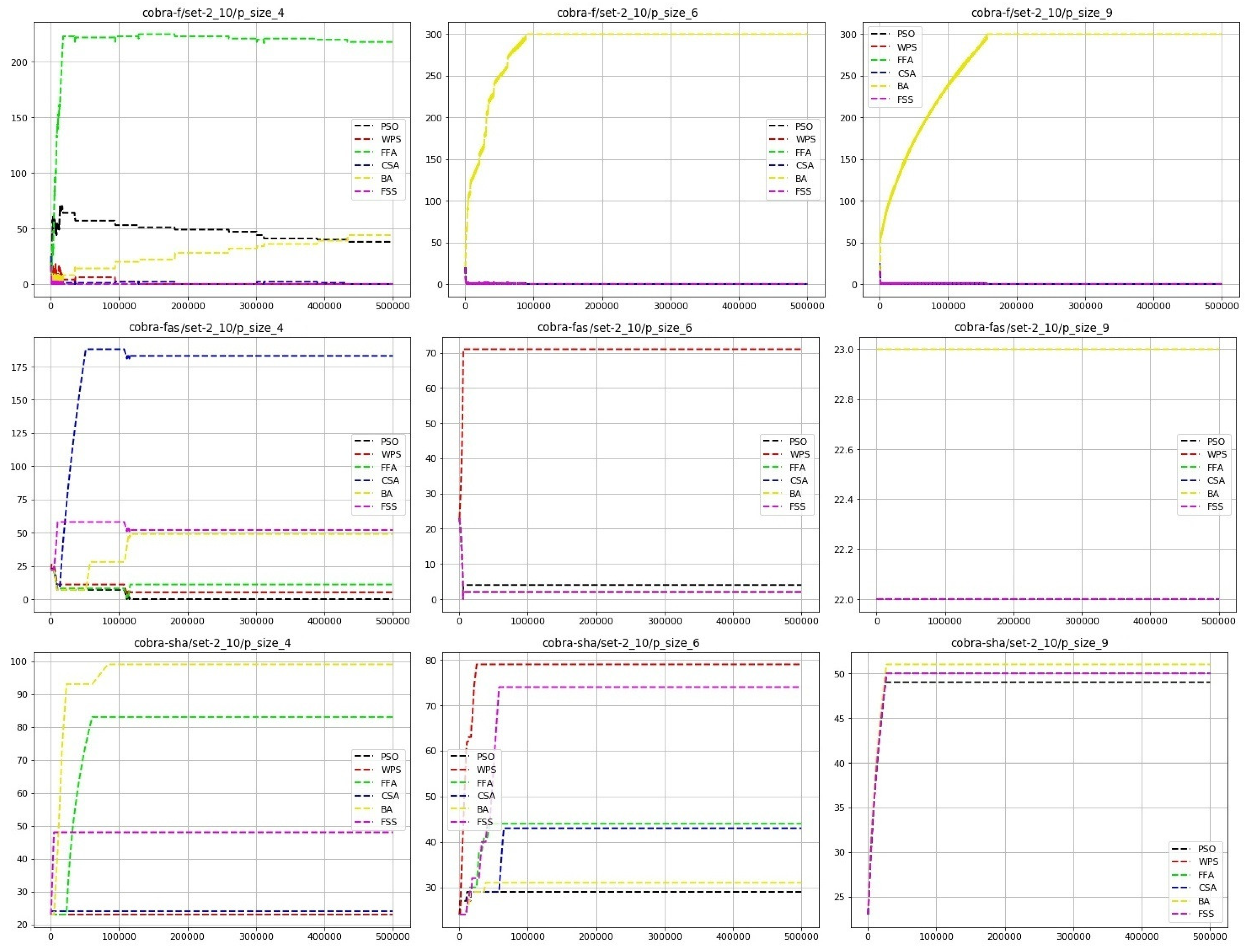The image size is (1248, 952).
Task: Click the cobra-sha/set-2_10/p_size_6 plot title
Action: pos(621,643)
